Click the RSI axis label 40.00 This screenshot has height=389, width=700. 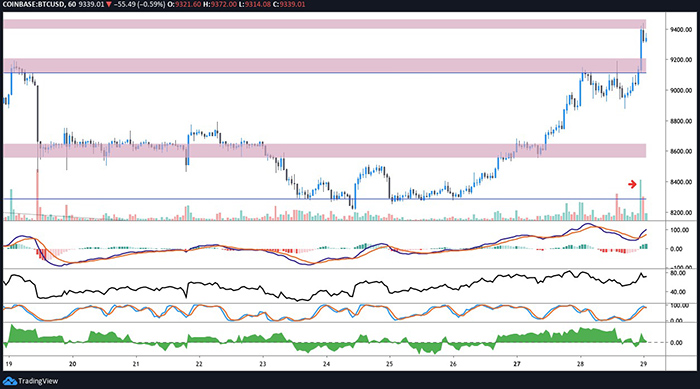coord(678,292)
